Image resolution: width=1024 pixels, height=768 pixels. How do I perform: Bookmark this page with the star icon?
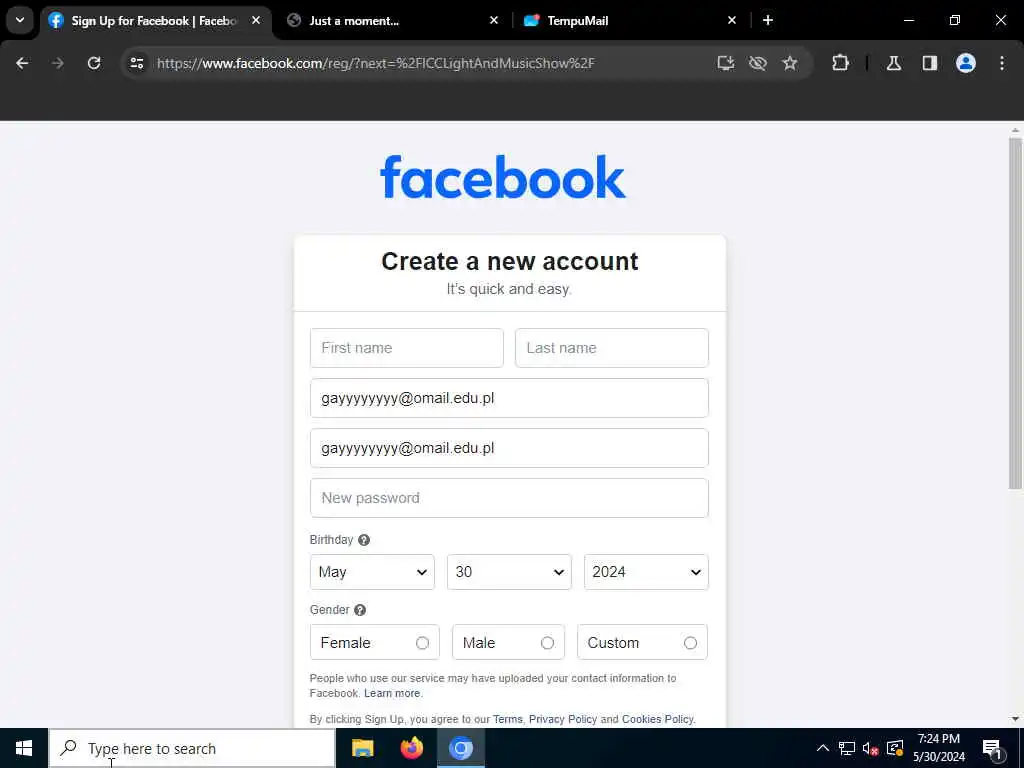coord(790,63)
